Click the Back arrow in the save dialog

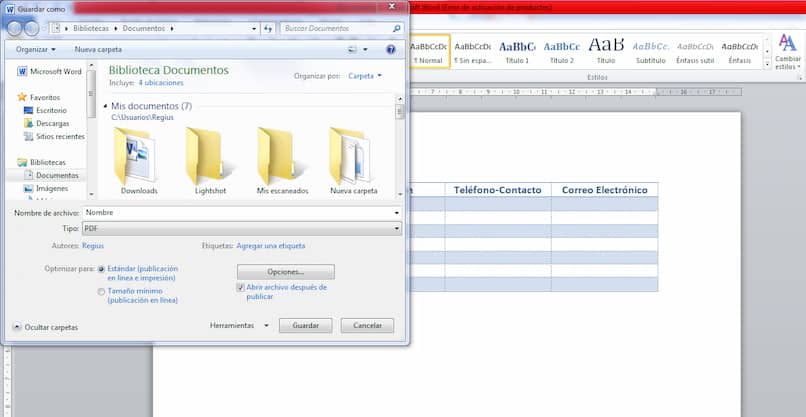[14, 28]
